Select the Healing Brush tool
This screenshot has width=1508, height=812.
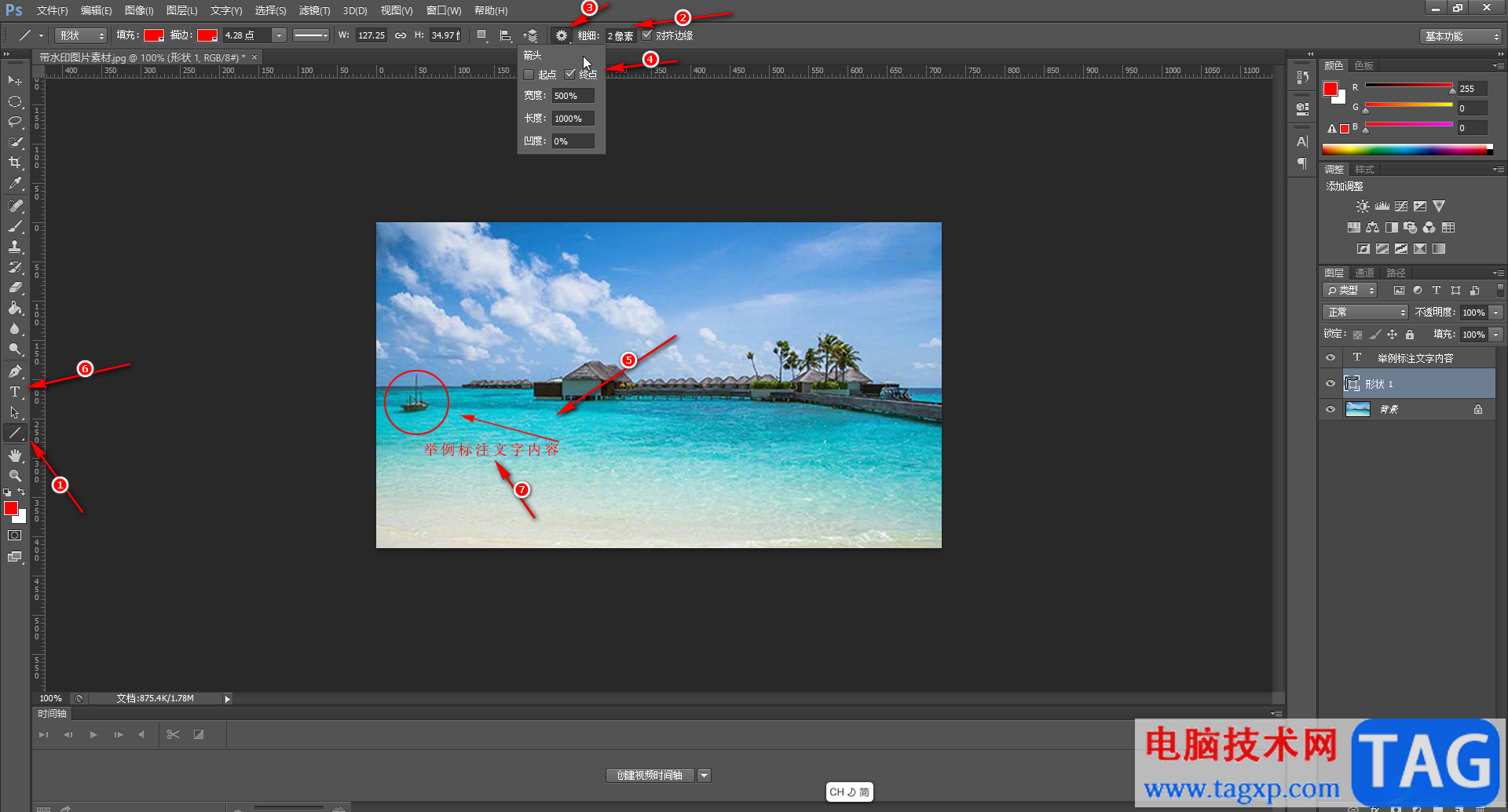(x=15, y=206)
